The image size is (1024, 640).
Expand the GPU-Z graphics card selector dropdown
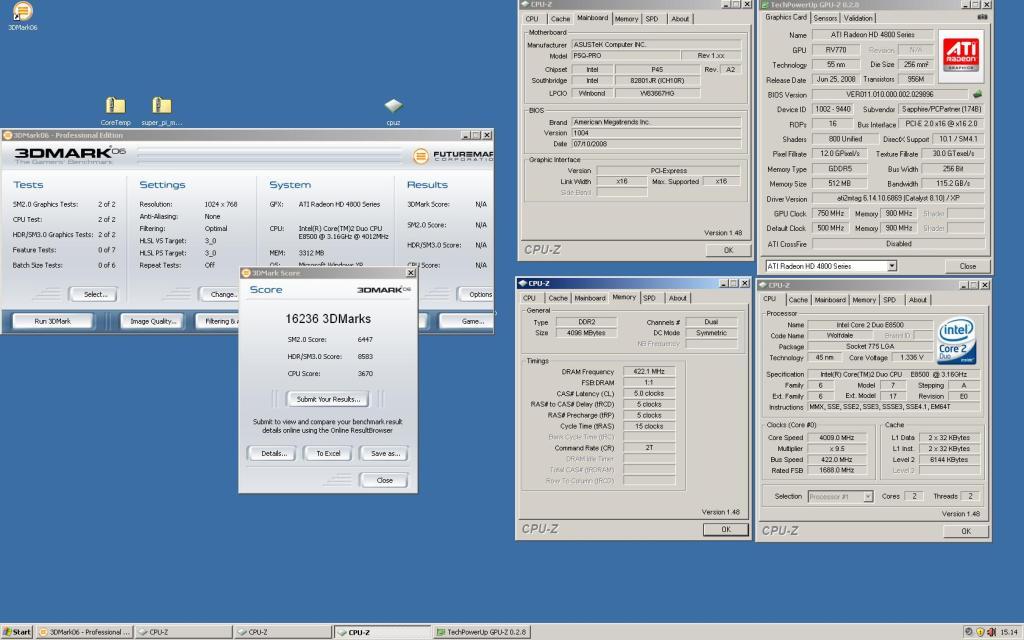coord(891,266)
